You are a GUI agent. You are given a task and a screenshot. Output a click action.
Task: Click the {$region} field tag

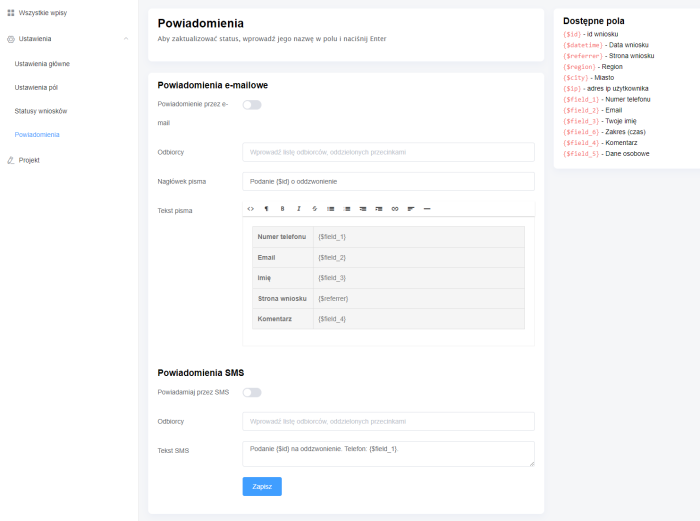(x=579, y=67)
